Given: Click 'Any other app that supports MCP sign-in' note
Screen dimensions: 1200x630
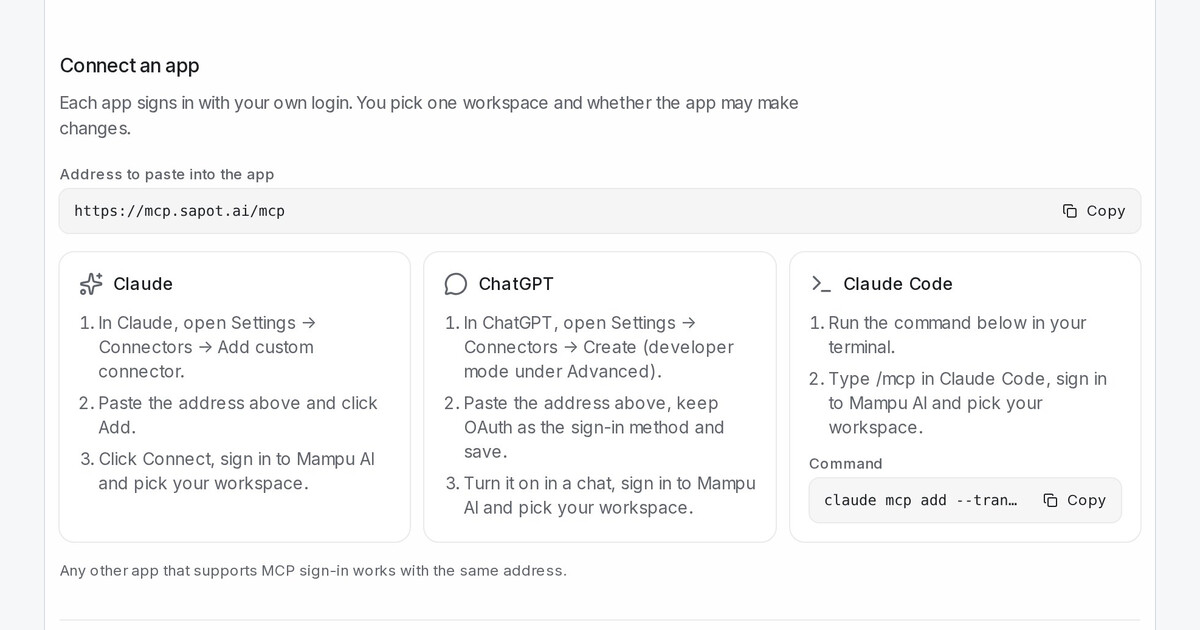Looking at the screenshot, I should pos(313,571).
